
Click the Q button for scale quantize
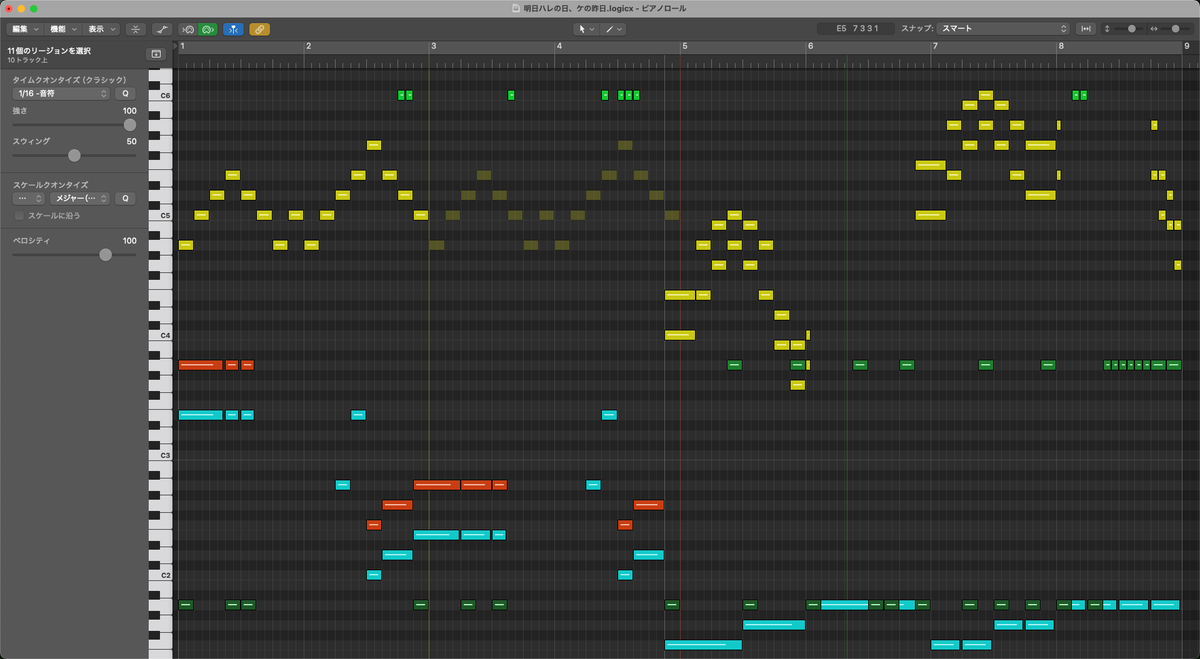(126, 198)
